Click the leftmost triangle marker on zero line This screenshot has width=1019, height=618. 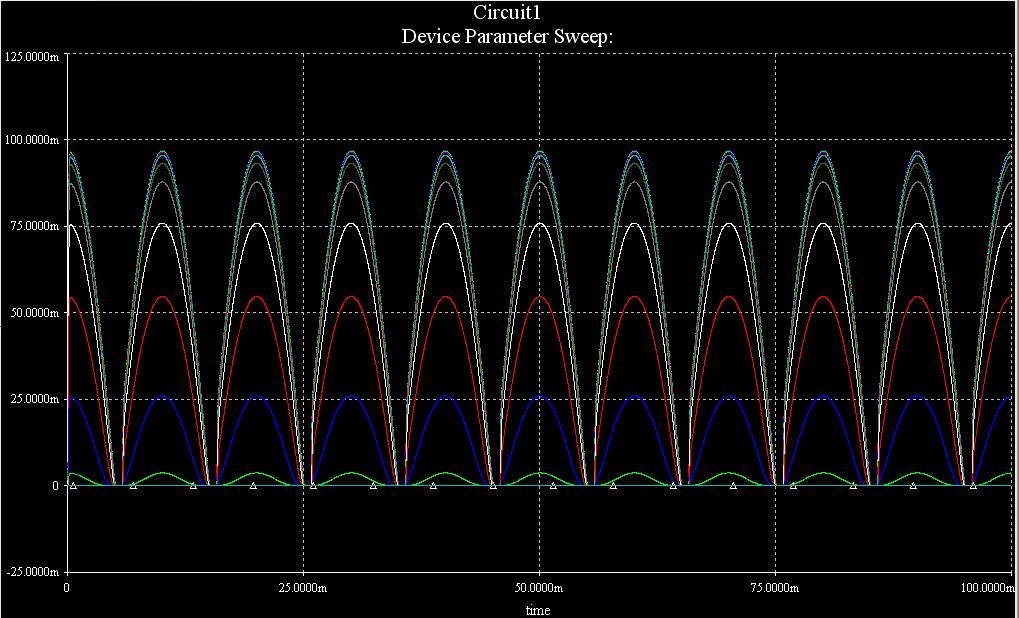(x=73, y=486)
